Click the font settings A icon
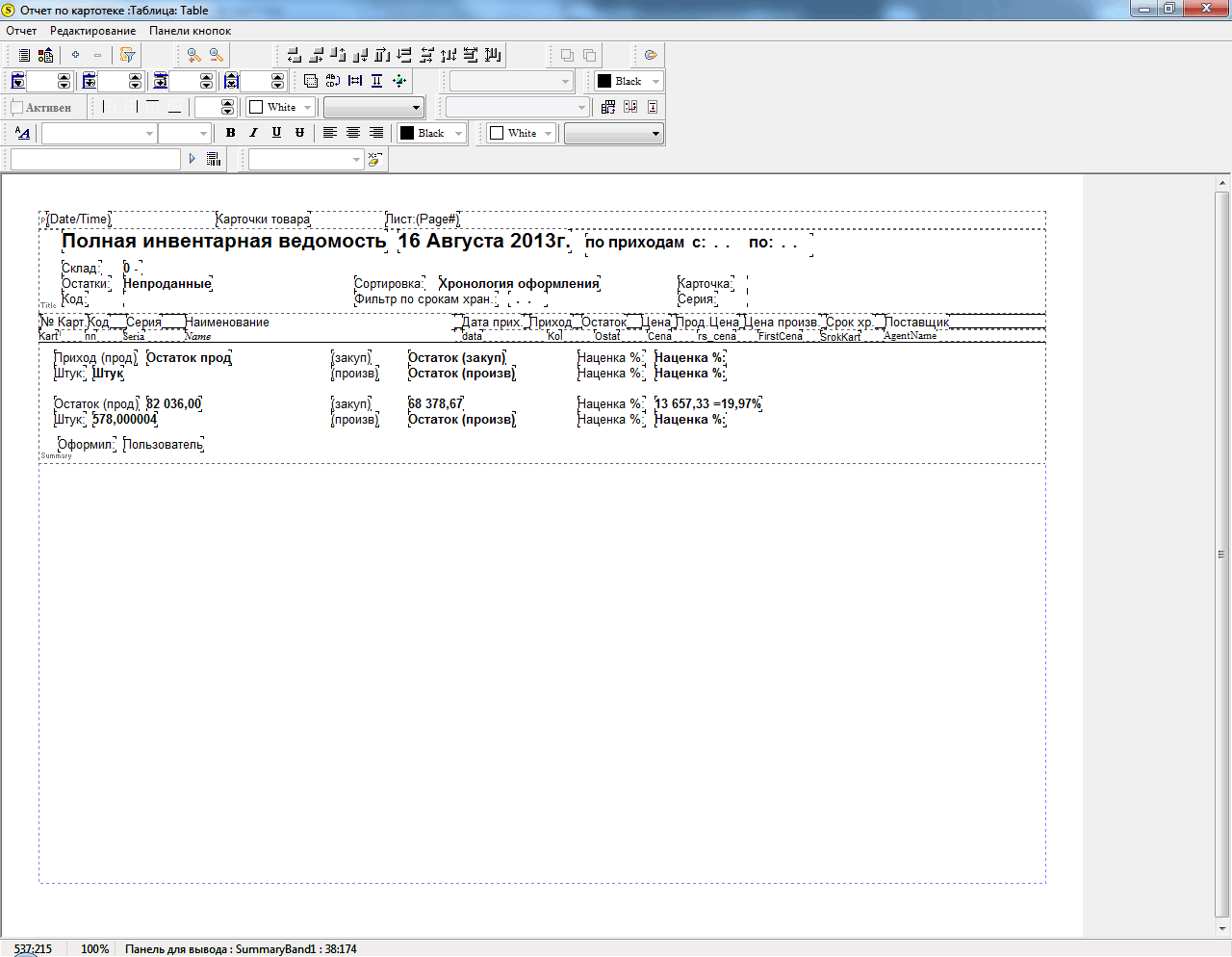The height and width of the screenshot is (957, 1232). coord(22,133)
